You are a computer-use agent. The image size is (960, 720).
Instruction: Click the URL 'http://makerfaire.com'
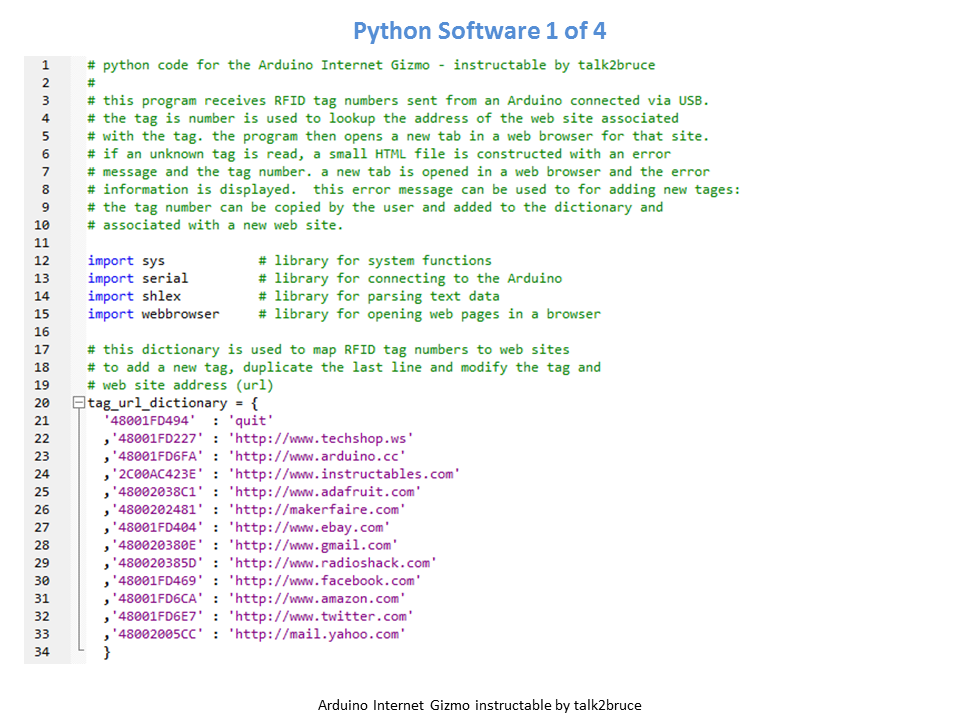tap(317, 509)
